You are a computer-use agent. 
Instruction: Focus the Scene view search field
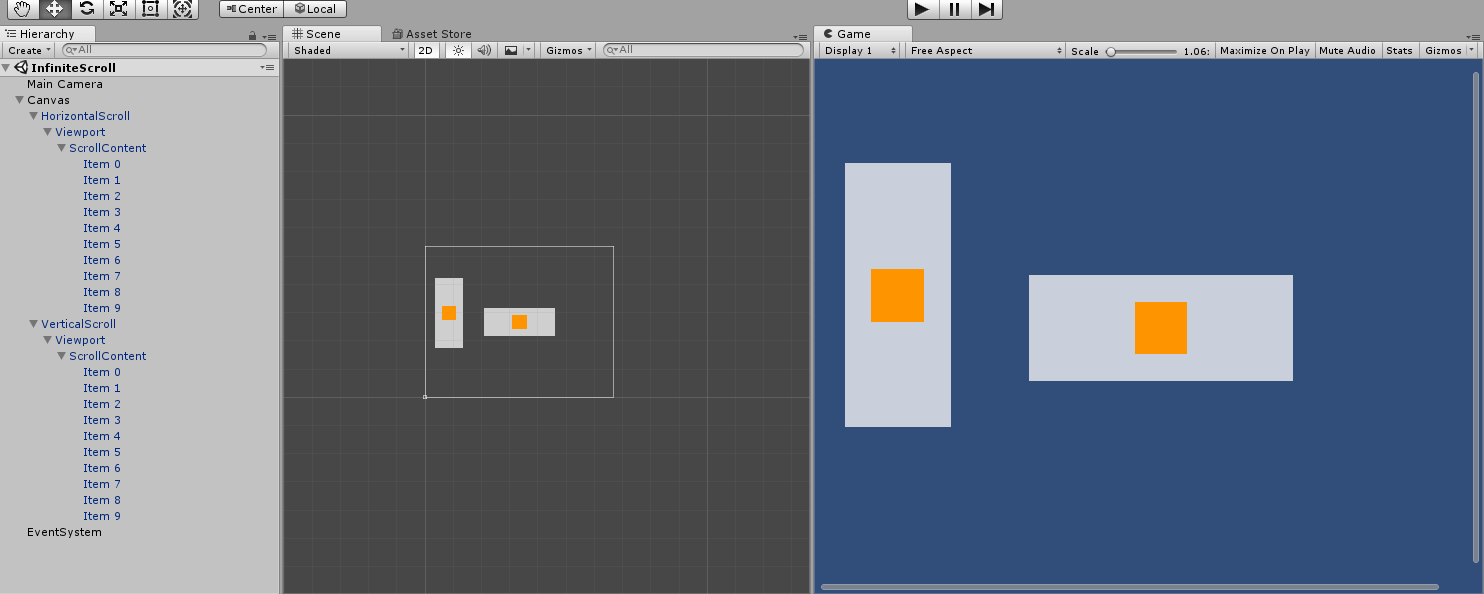tap(703, 50)
